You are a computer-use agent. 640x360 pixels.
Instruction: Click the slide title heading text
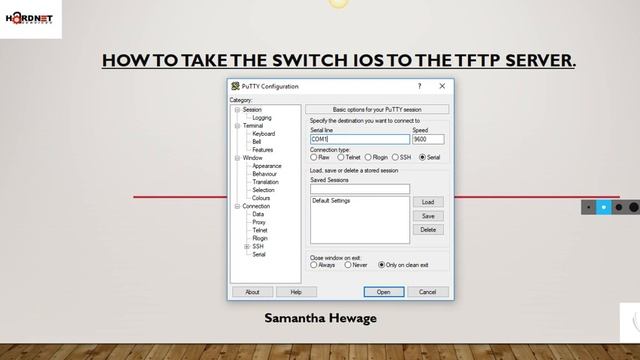(339, 60)
